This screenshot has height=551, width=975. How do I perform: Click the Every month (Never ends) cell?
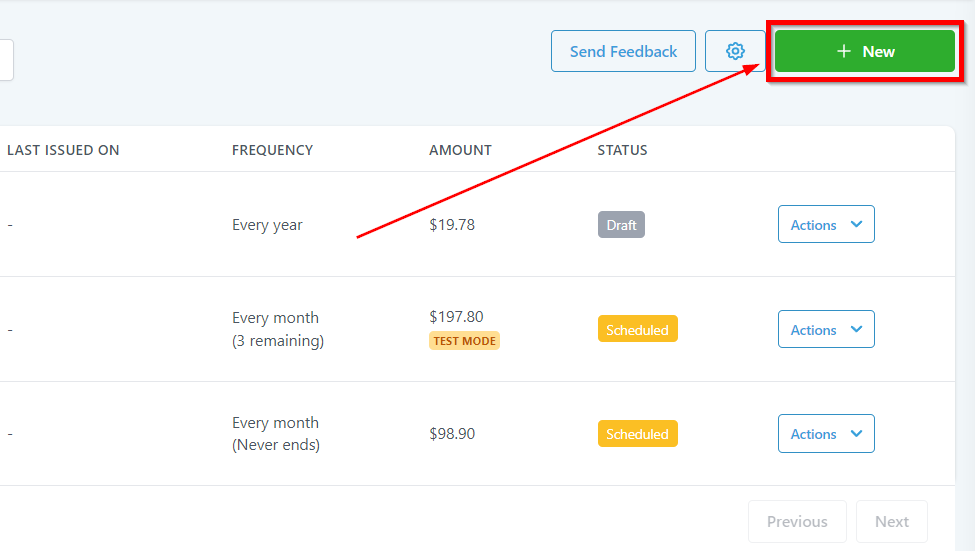276,434
